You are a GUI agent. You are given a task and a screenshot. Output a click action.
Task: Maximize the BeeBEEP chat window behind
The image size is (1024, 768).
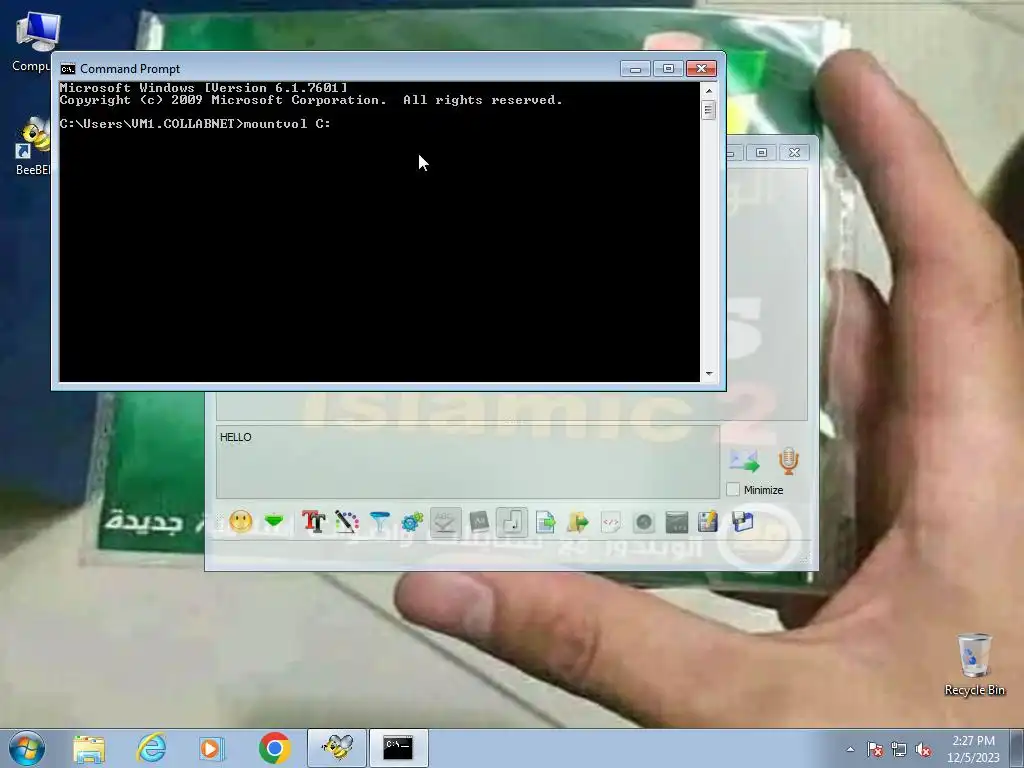pos(761,152)
